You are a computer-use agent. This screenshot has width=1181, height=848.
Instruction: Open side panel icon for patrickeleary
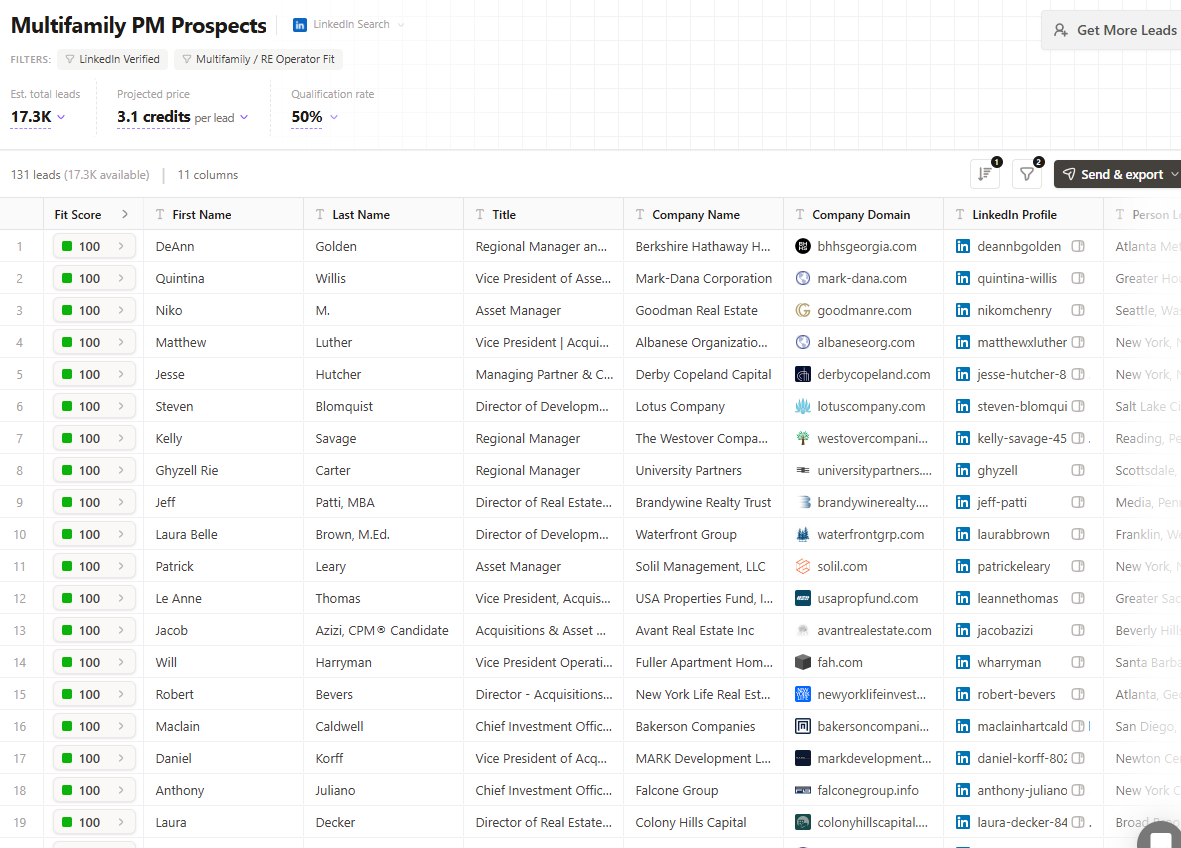point(1078,566)
